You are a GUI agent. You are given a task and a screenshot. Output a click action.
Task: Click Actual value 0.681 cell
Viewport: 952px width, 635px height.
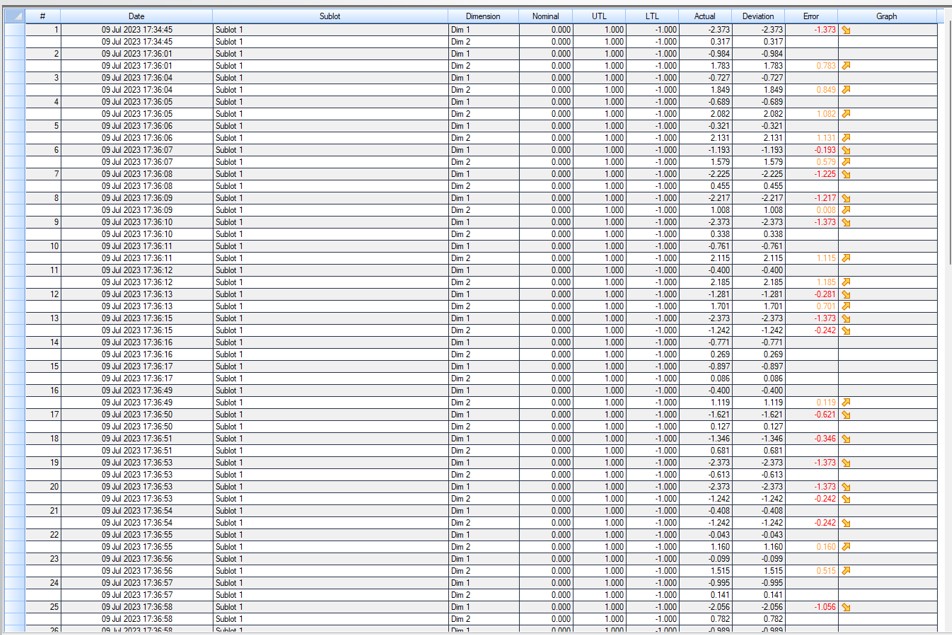coord(706,450)
